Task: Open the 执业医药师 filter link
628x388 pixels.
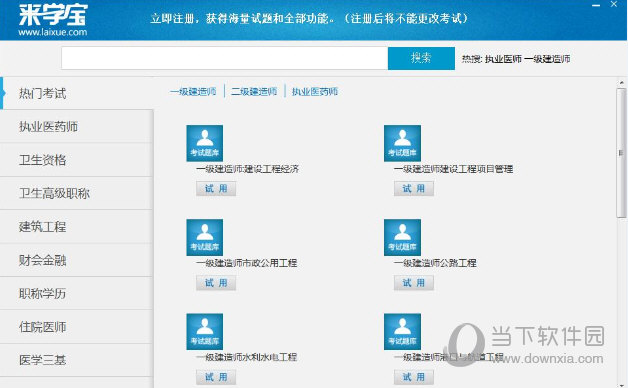Action: (315, 92)
